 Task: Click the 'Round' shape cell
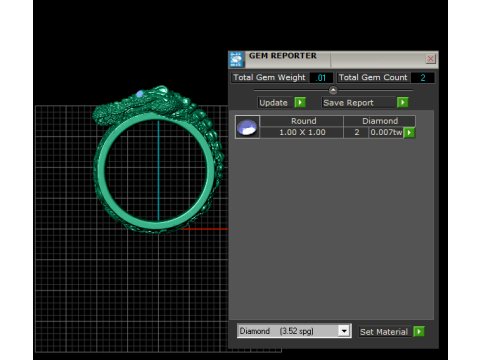[x=302, y=121]
